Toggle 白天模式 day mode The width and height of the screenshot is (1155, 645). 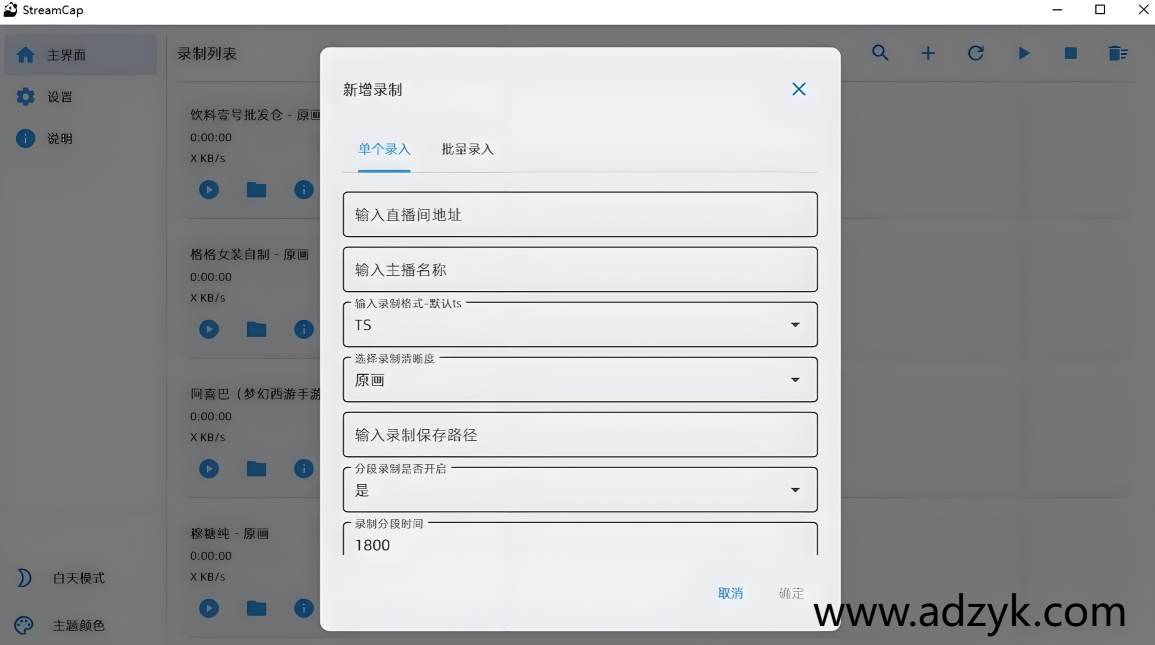pos(24,578)
